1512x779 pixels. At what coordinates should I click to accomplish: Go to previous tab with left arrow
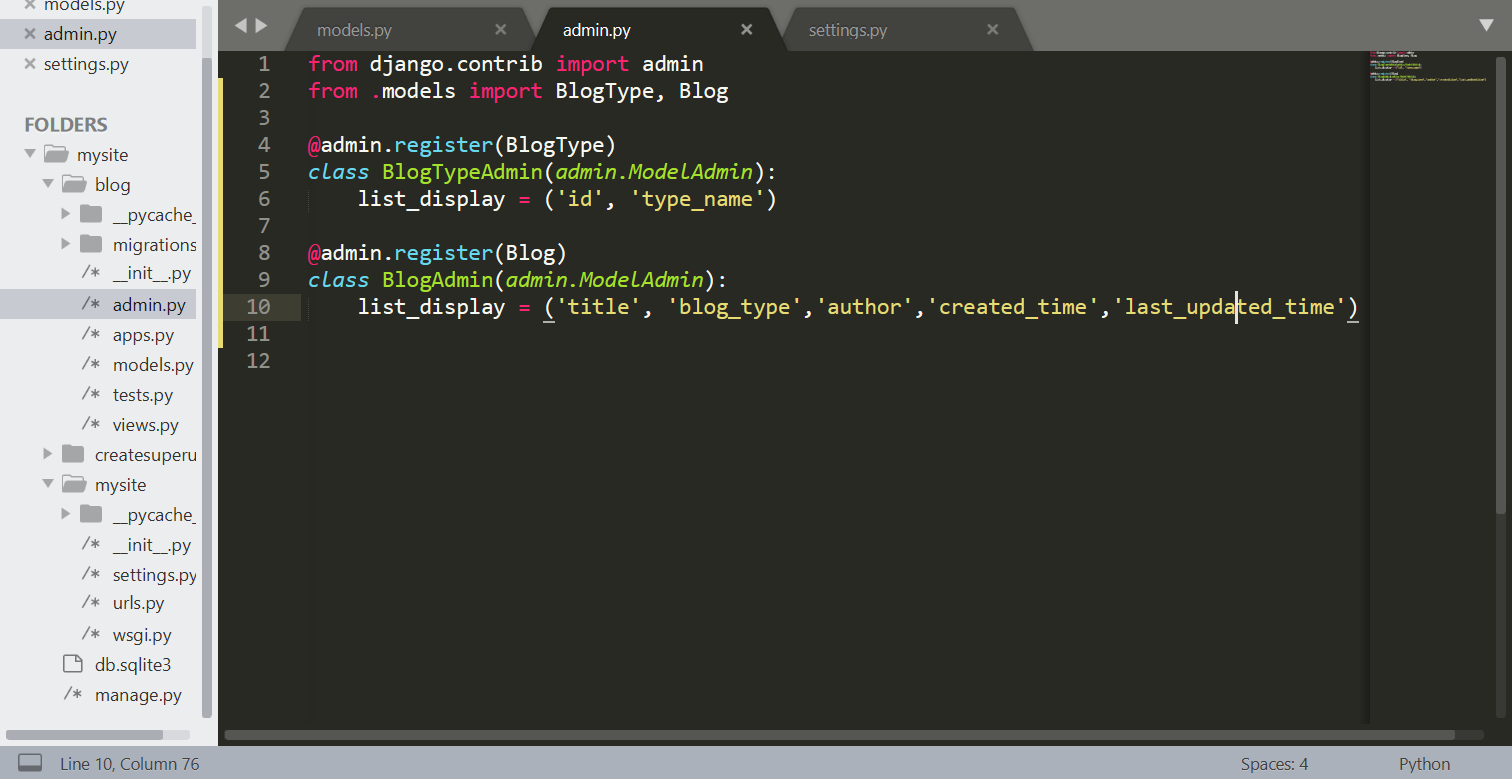[240, 25]
